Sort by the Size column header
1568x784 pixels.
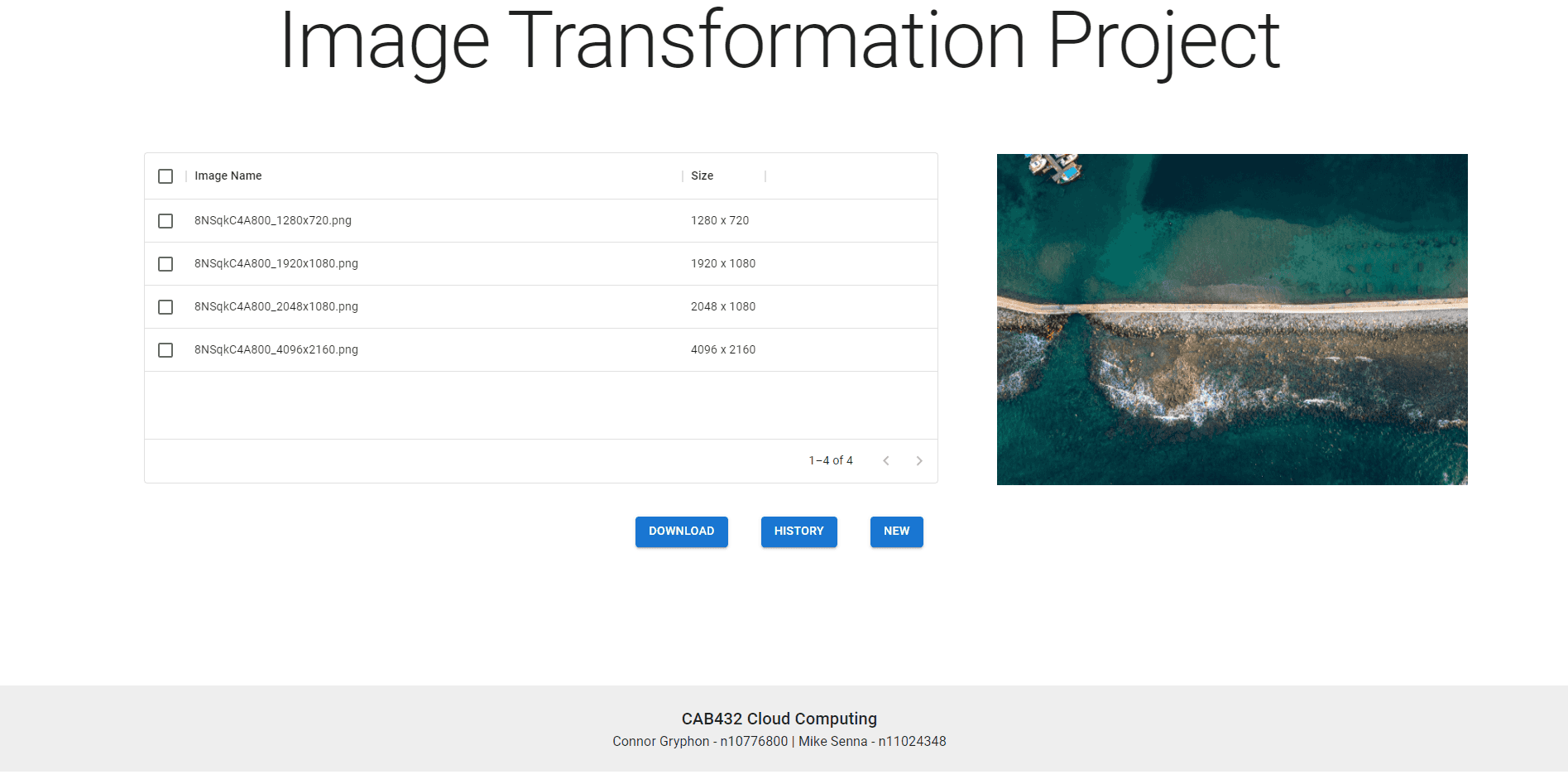[x=702, y=176]
